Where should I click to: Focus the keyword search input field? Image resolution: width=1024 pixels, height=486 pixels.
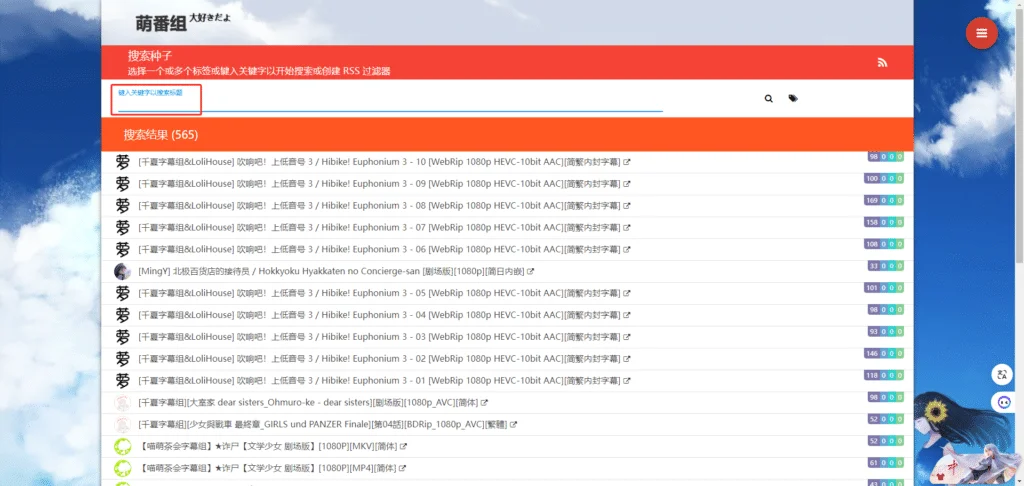tap(390, 103)
